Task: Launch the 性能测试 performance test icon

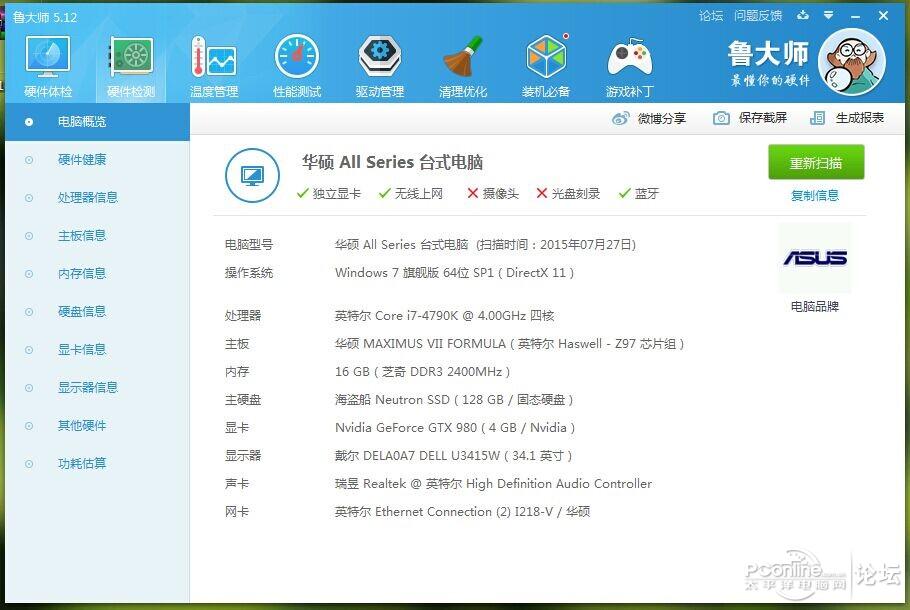Action: [297, 57]
